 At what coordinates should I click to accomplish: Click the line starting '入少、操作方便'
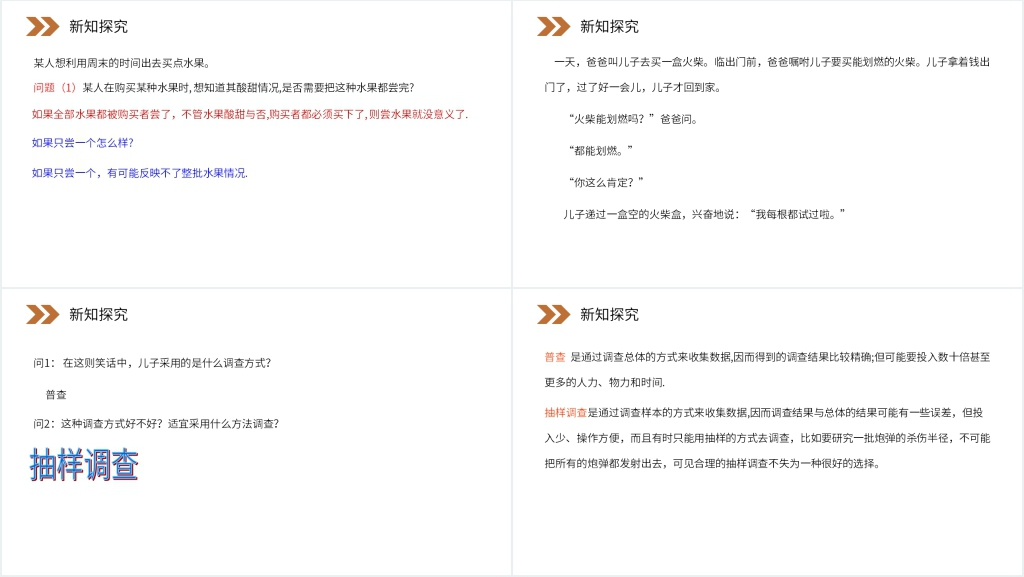tap(767, 438)
